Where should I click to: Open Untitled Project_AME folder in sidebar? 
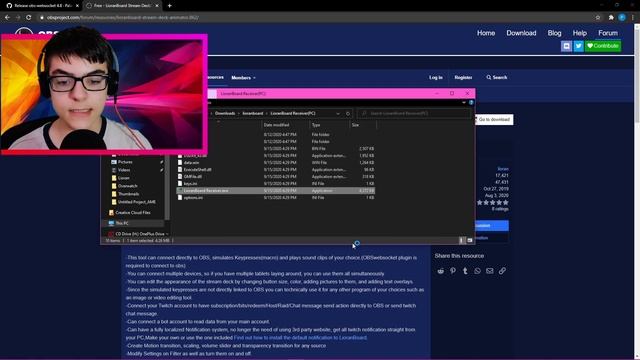coord(136,202)
